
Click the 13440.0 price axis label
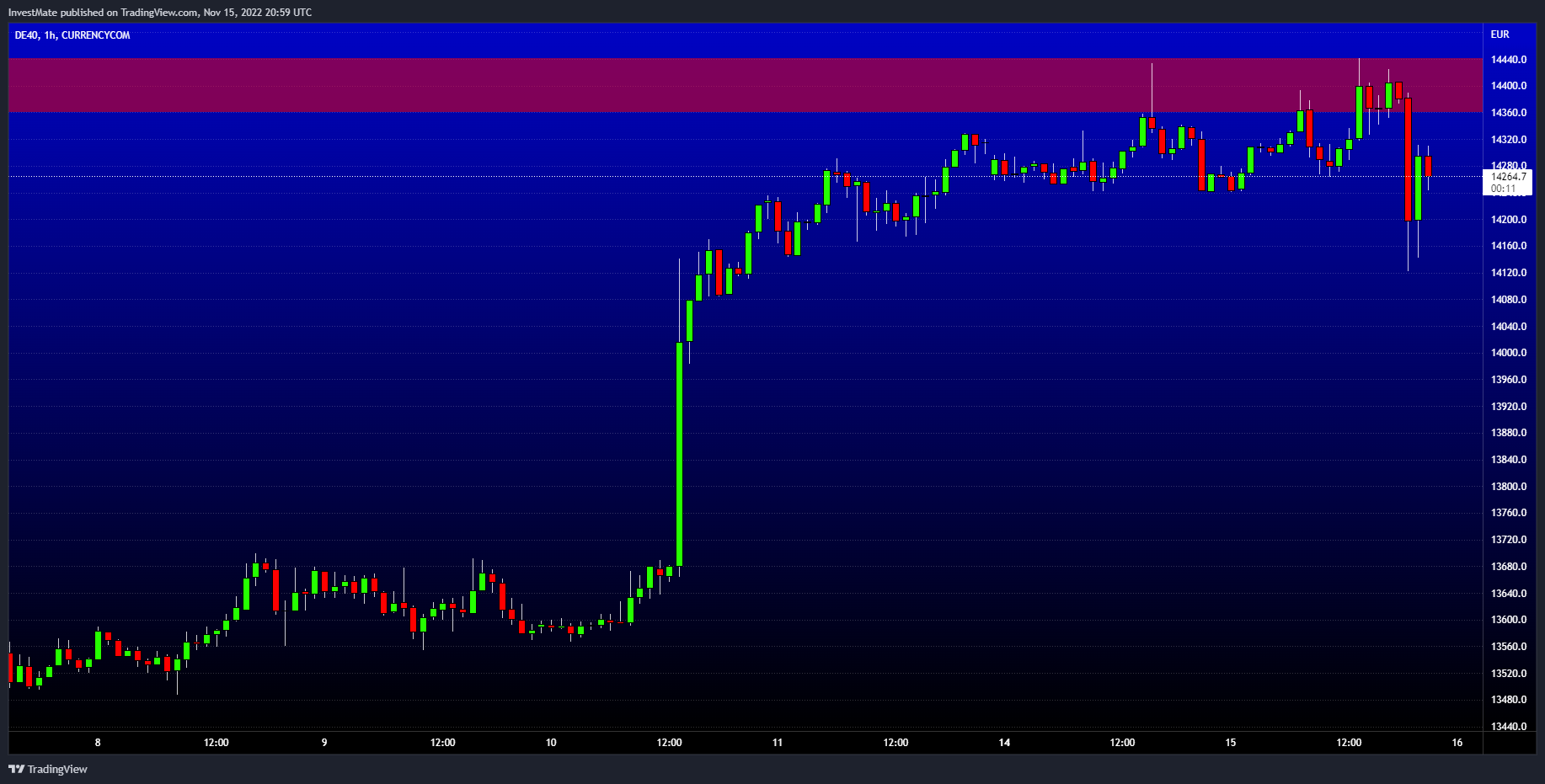1509,727
